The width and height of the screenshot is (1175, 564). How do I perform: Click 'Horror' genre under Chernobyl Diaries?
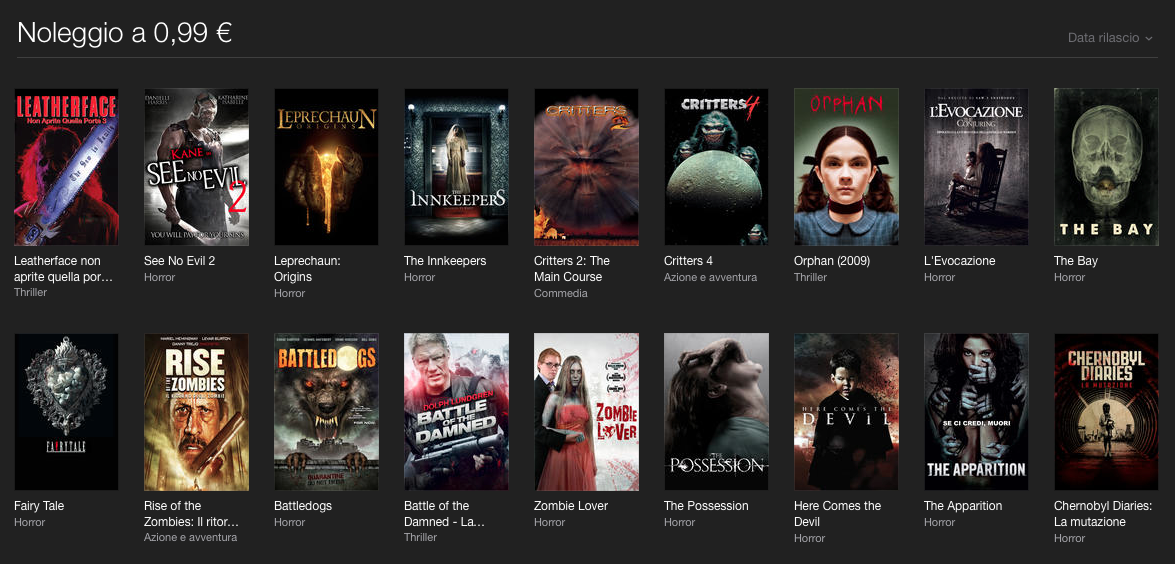click(x=1069, y=538)
